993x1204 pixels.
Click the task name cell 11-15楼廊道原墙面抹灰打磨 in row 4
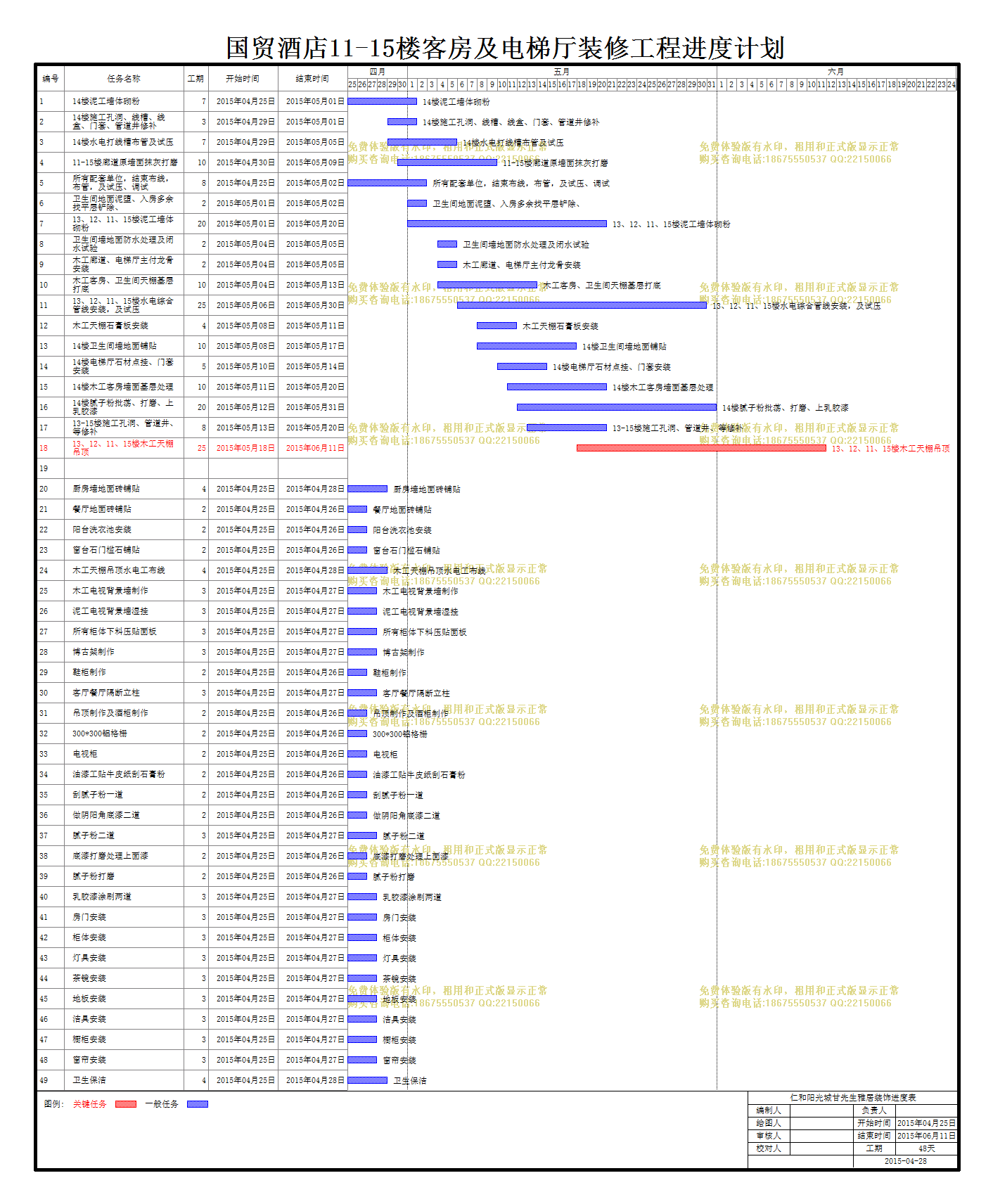(124, 162)
